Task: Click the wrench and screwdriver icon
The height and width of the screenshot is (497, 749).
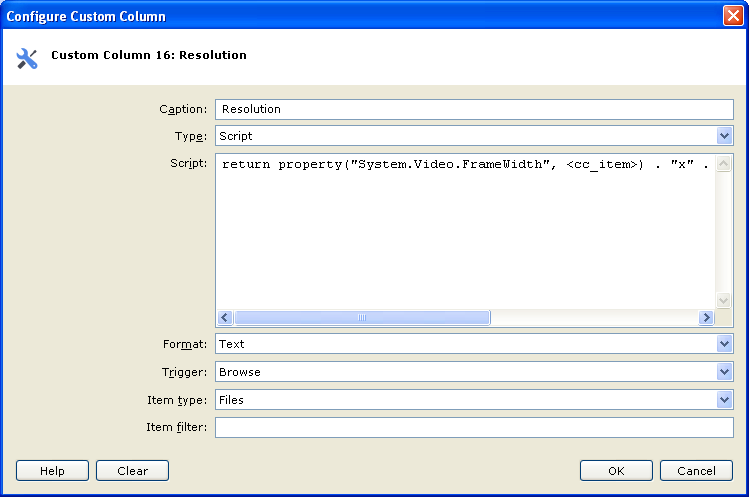Action: [27, 59]
